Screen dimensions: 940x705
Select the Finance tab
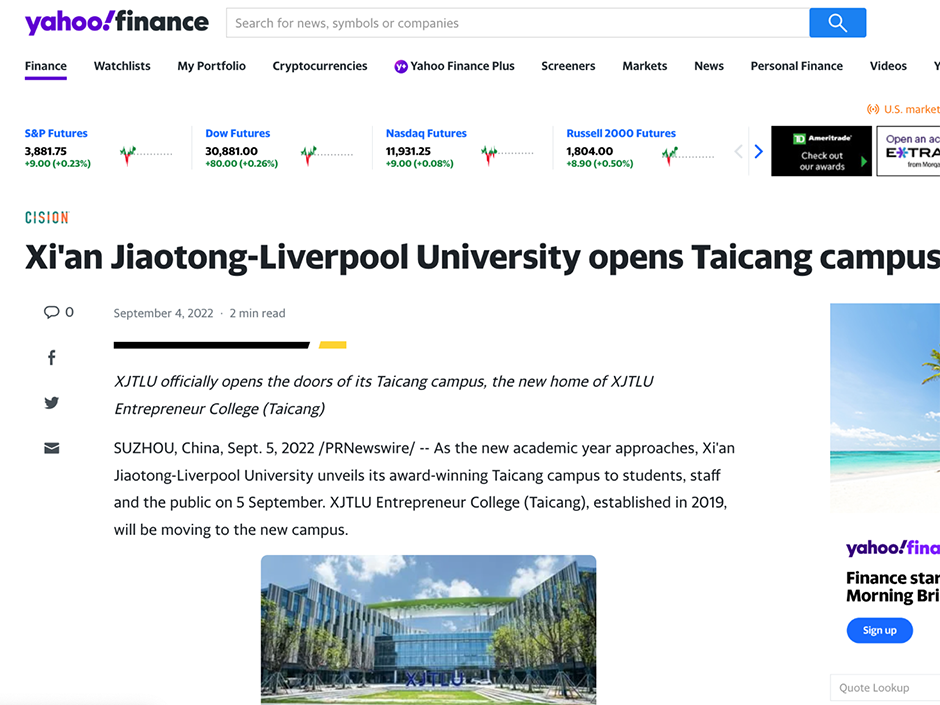point(46,66)
